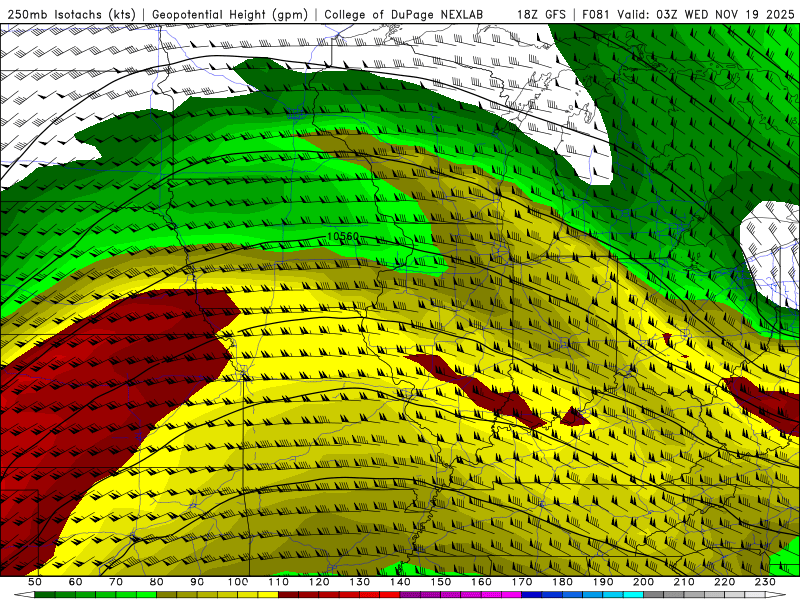Click the 140 knot color scale label
Viewport: 800px width, 600px height.
[x=400, y=582]
